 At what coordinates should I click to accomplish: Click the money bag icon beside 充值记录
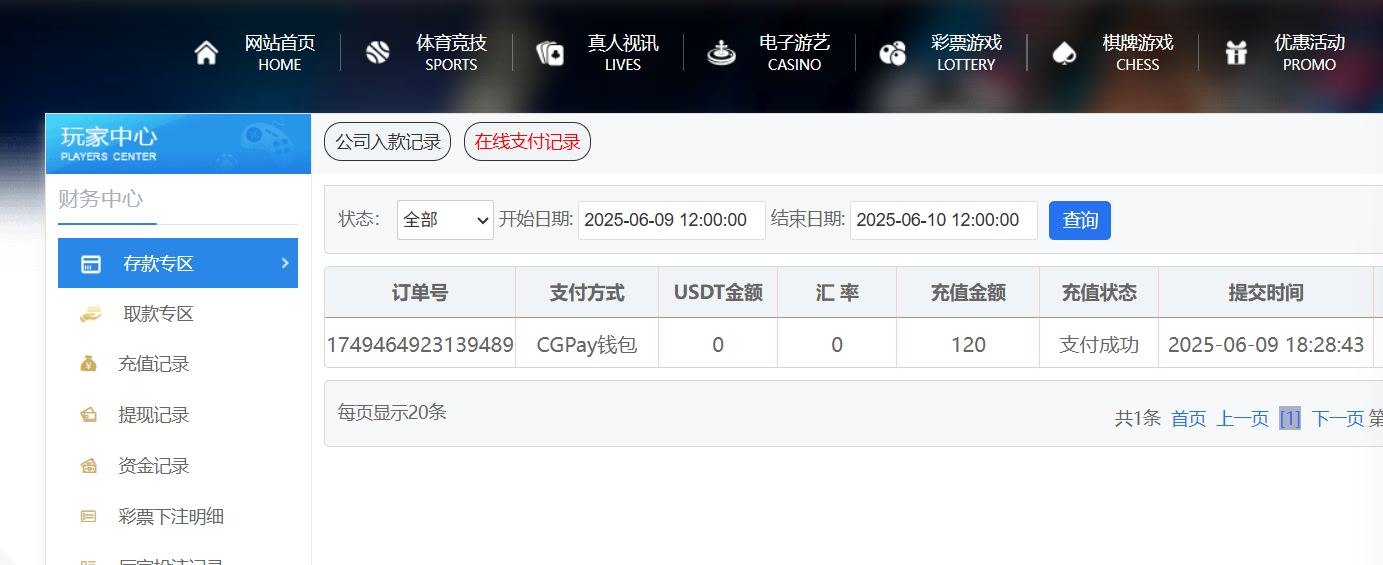click(x=89, y=364)
